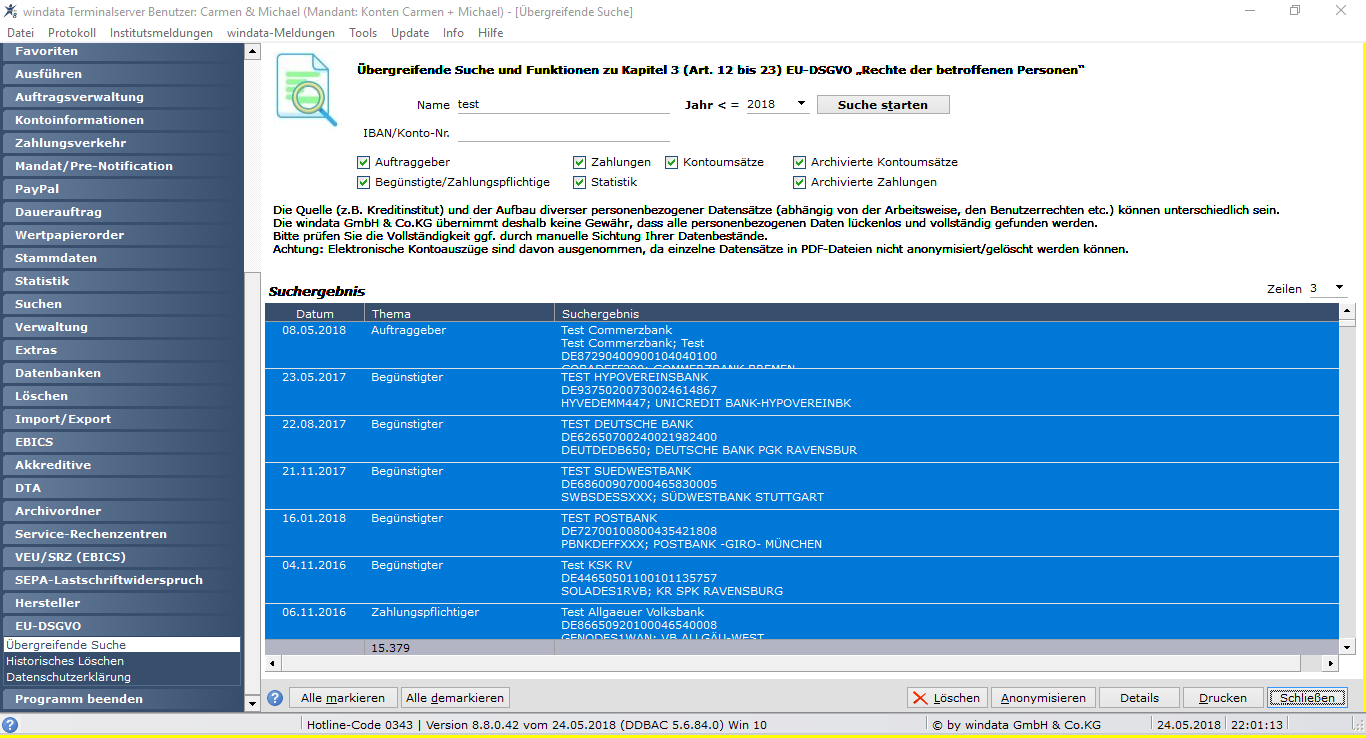Click the down arrow of the sidebar scrollbar
The image size is (1366, 738).
(x=252, y=702)
